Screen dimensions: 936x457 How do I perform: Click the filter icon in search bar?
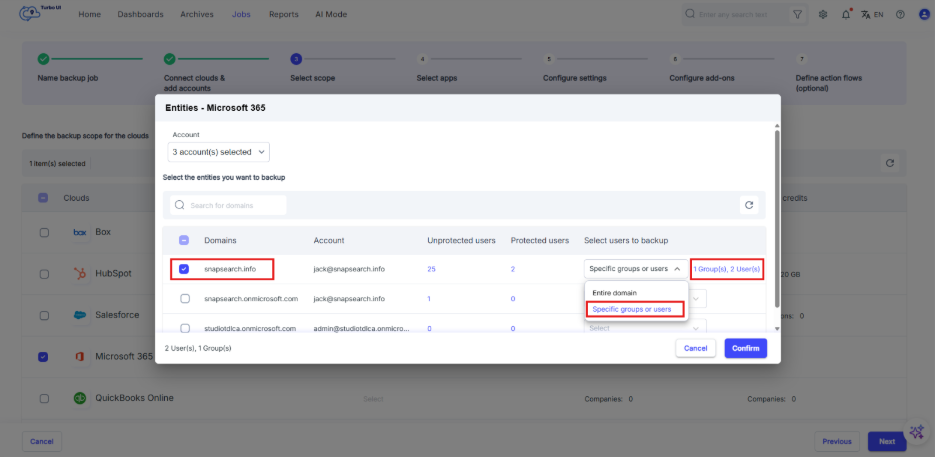tap(797, 15)
